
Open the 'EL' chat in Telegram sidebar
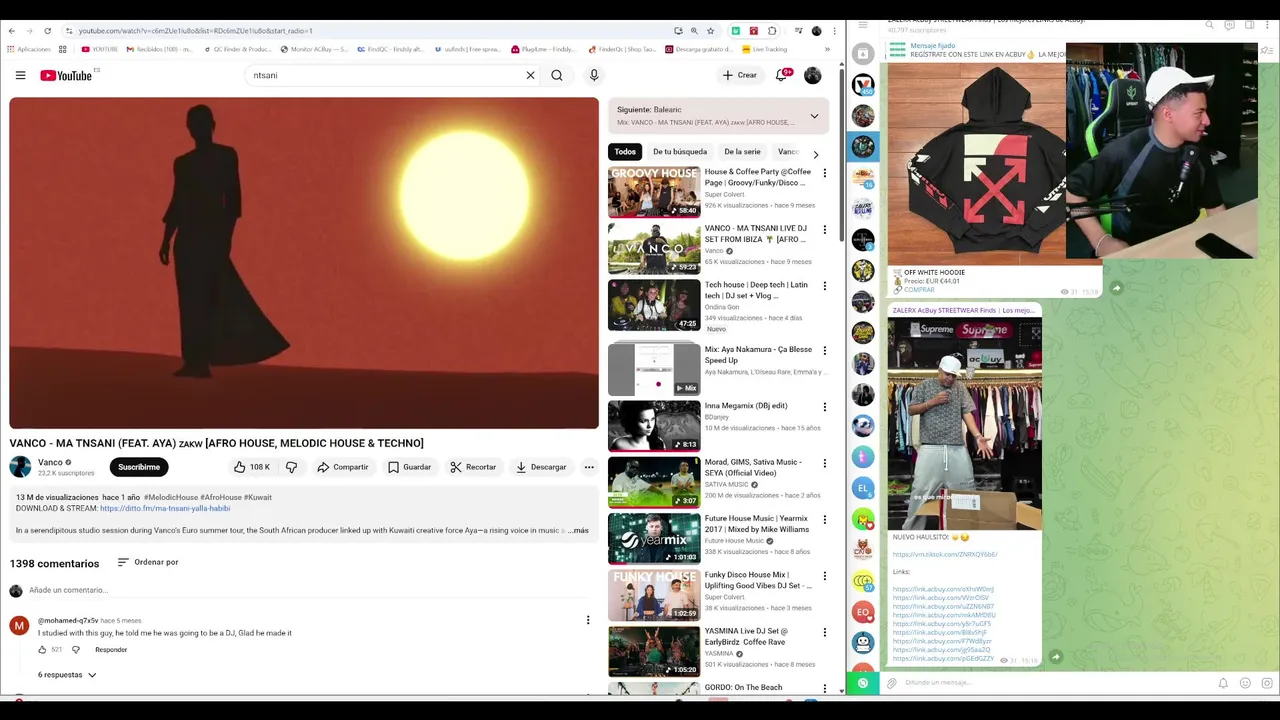coord(863,488)
